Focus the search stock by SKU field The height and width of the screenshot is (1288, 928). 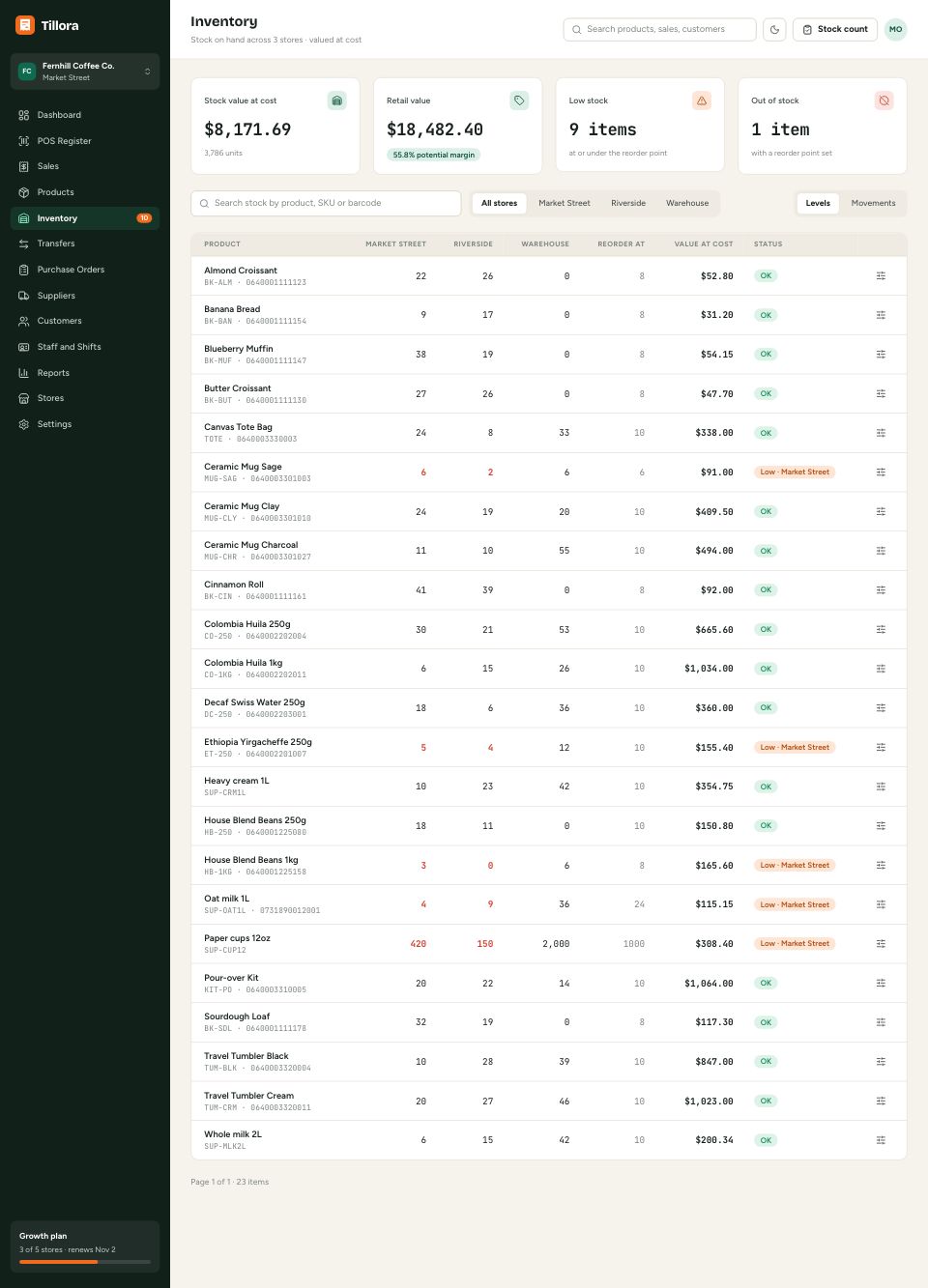tap(326, 203)
